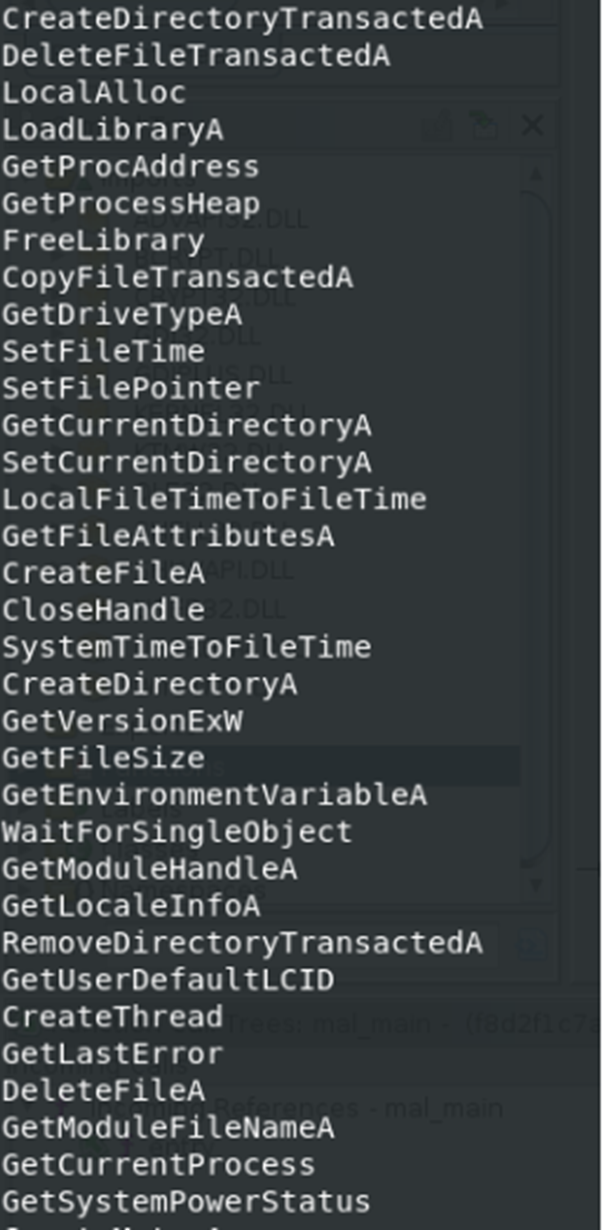Select the GetVersionExW entry
605x1230 pixels.
[x=122, y=722]
